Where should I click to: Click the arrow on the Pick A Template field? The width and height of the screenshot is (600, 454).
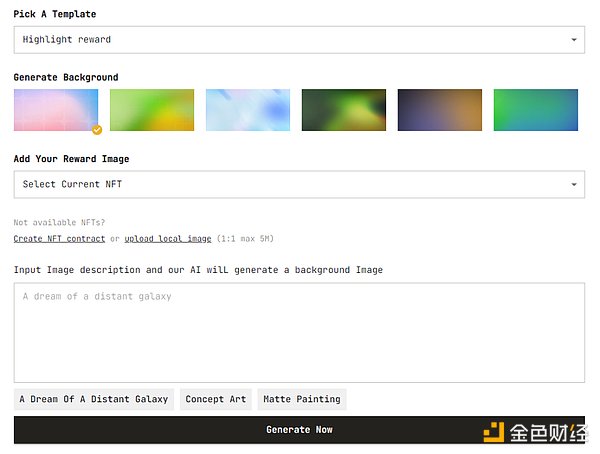pos(574,40)
